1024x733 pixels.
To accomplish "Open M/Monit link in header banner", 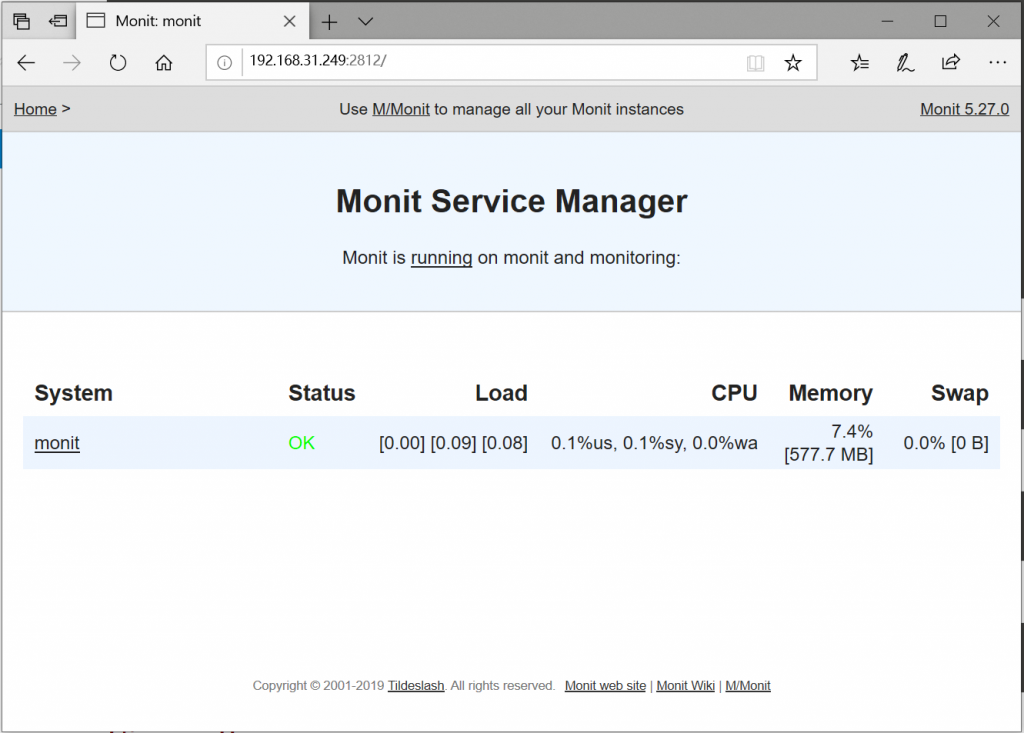I will pos(401,109).
